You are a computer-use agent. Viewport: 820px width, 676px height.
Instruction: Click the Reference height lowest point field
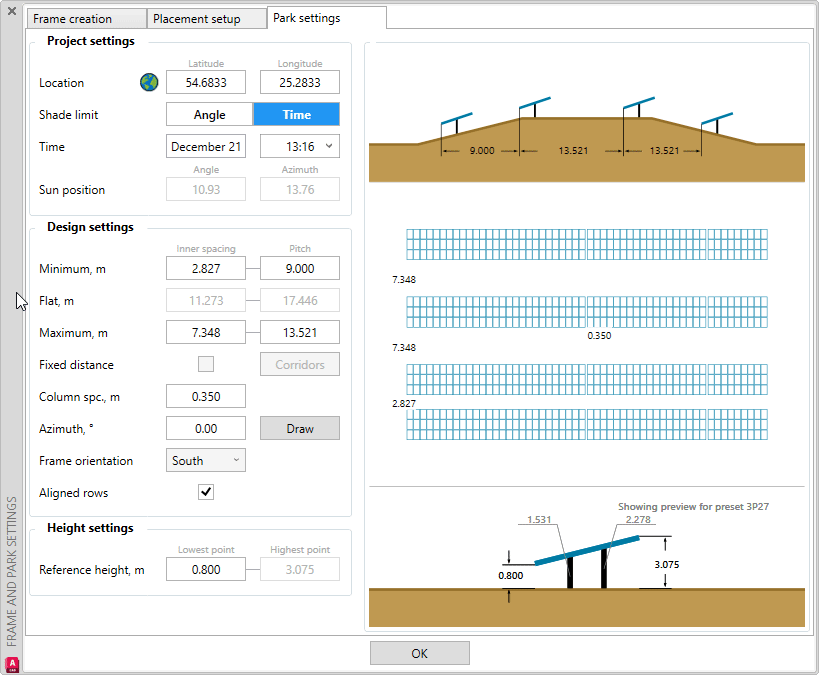(205, 570)
